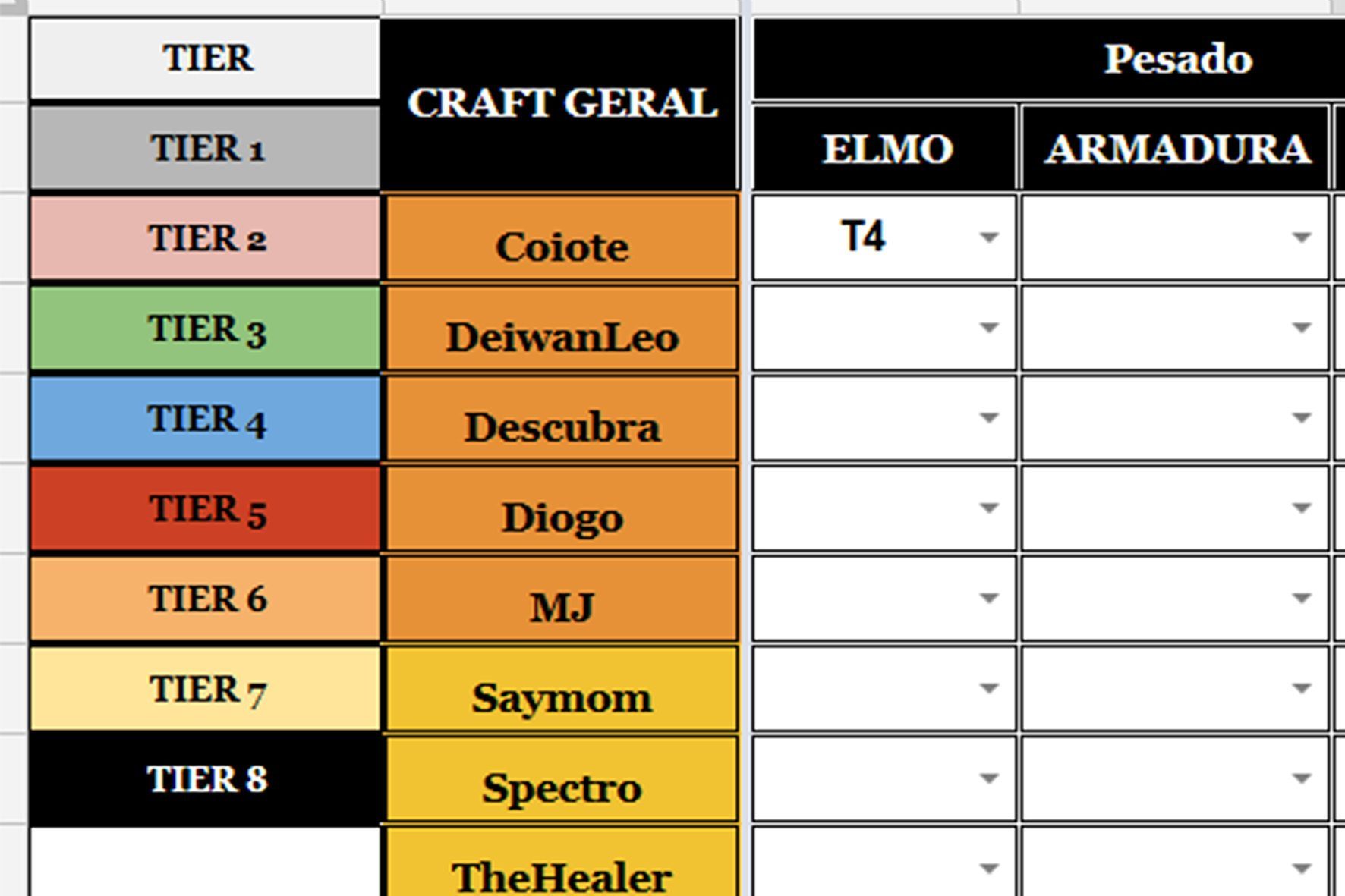Expand ARMADURA dropdown for Descubra row
1345x896 pixels.
(1302, 418)
